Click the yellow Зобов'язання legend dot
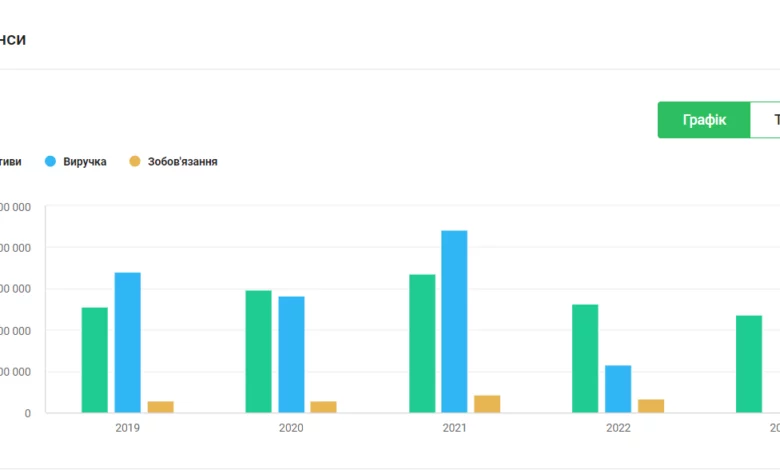Image resolution: width=780 pixels, height=470 pixels. coord(135,161)
